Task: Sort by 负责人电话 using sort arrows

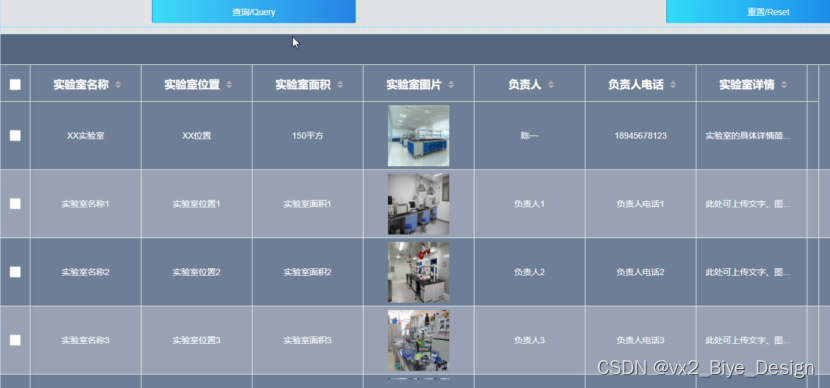Action: point(673,85)
